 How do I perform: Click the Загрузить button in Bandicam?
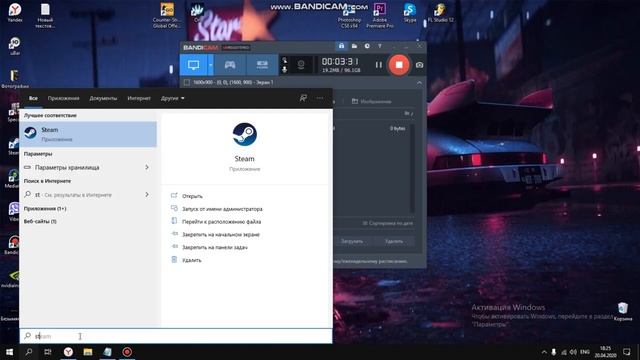352,241
